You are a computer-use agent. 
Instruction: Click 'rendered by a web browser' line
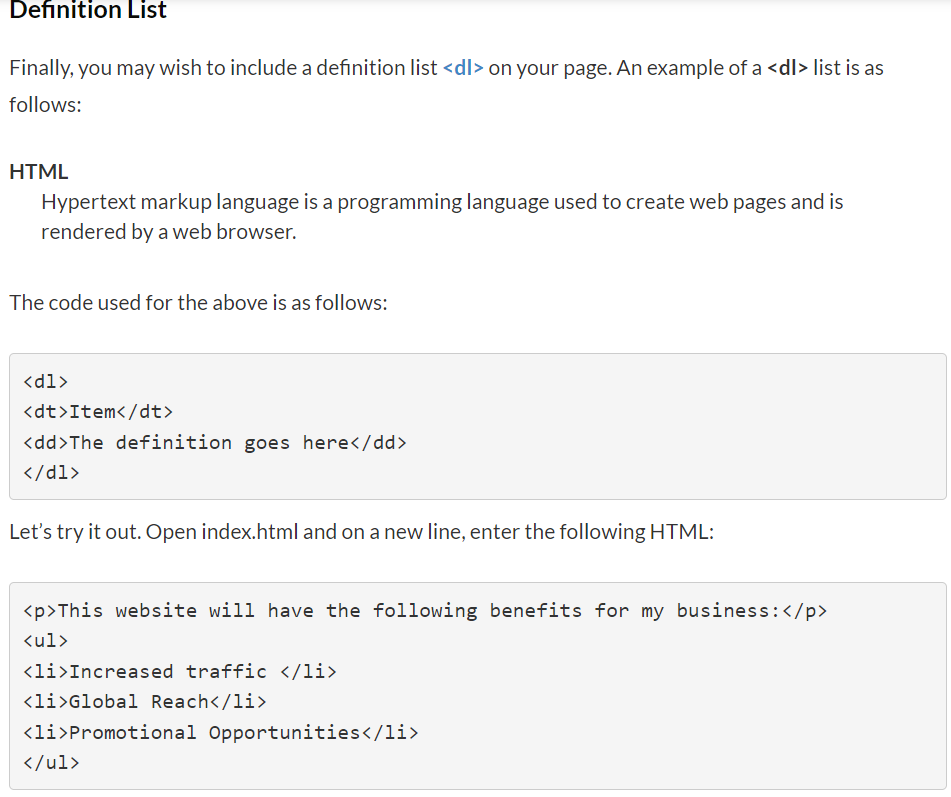tap(168, 232)
